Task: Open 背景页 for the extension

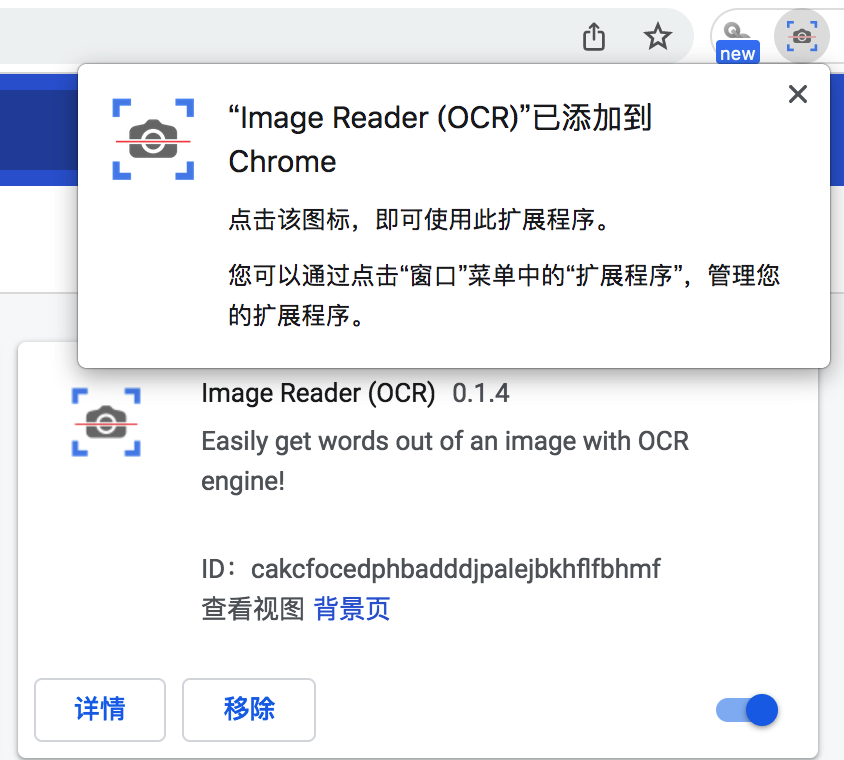Action: [x=351, y=609]
